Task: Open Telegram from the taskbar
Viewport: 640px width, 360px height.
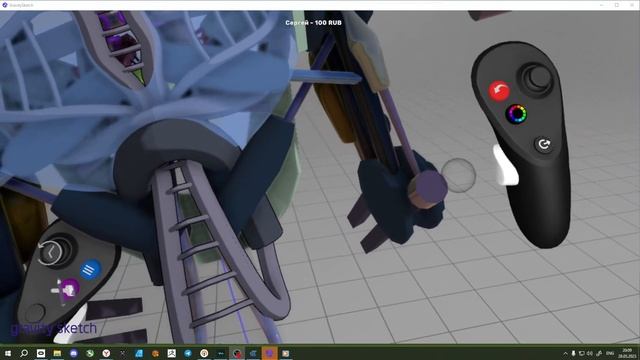Action: click(188, 353)
